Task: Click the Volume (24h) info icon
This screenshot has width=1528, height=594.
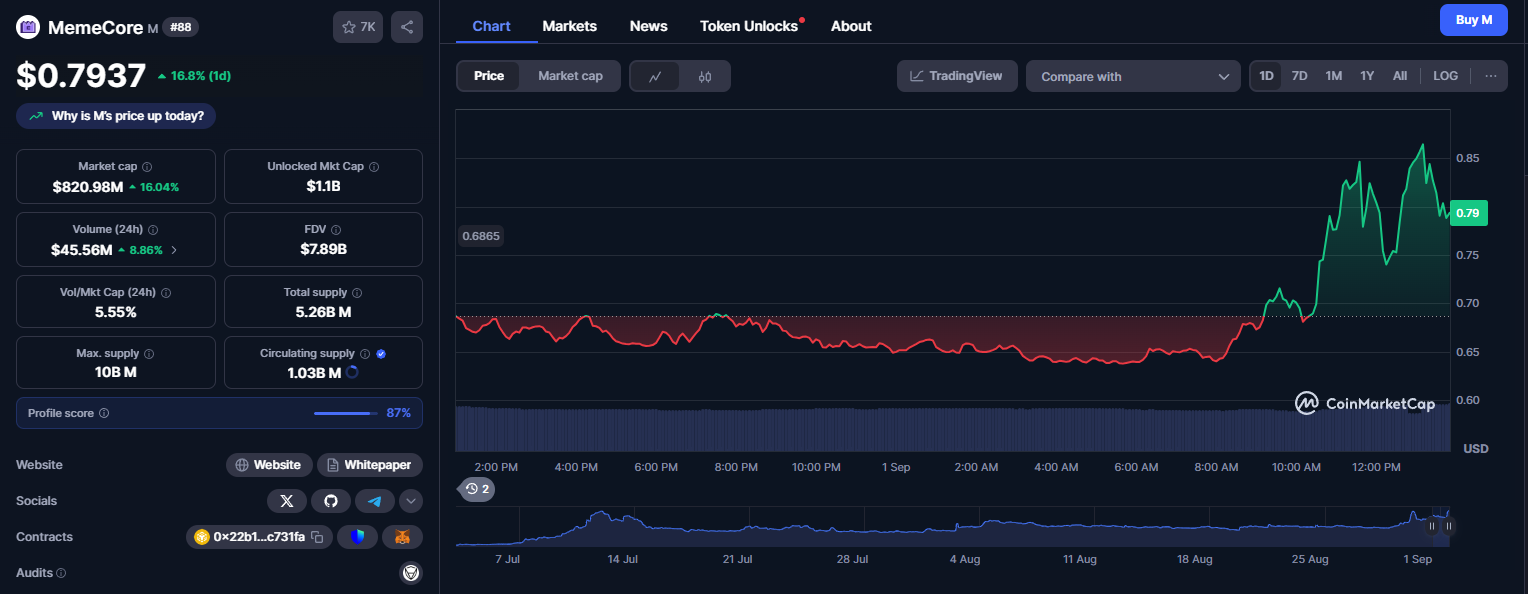Action: (x=152, y=230)
